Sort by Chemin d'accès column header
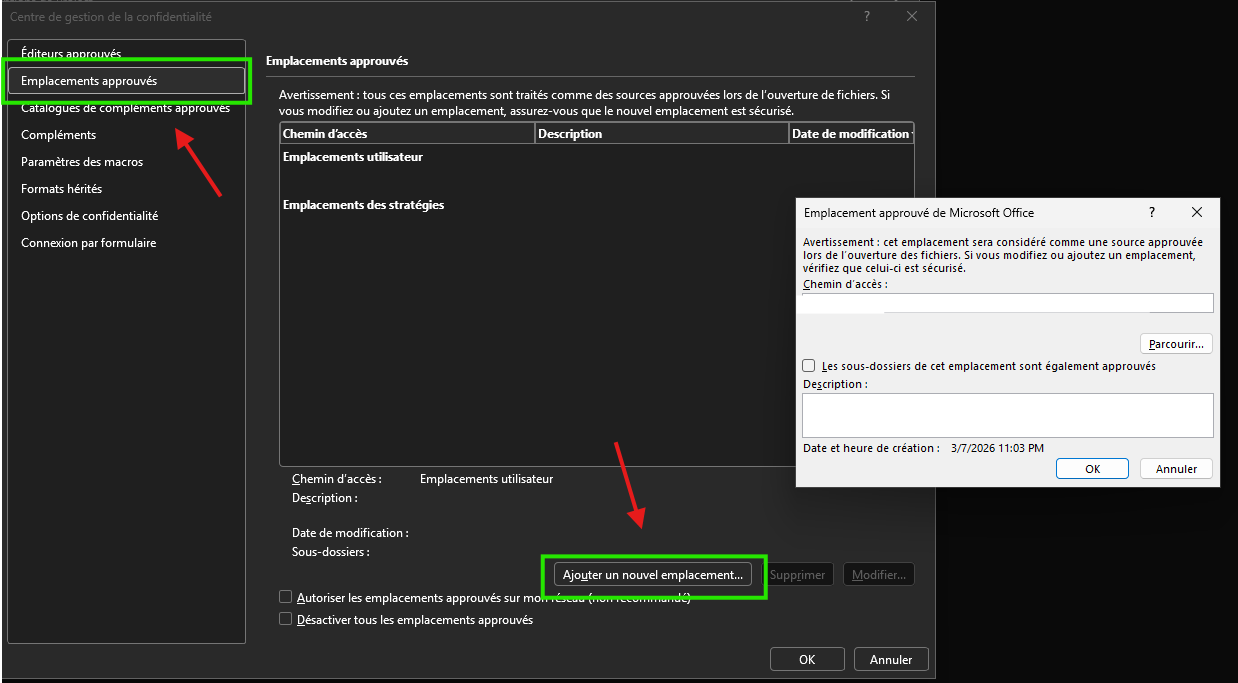 tap(407, 134)
